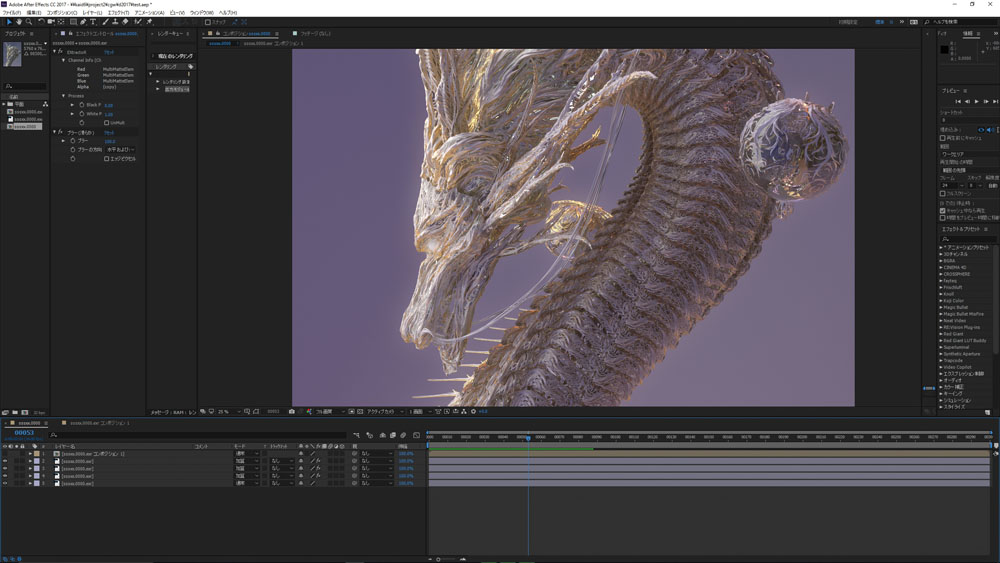Viewport: 1000px width, 563px height.
Task: Click the color swatch in Info panel
Action: [945, 50]
